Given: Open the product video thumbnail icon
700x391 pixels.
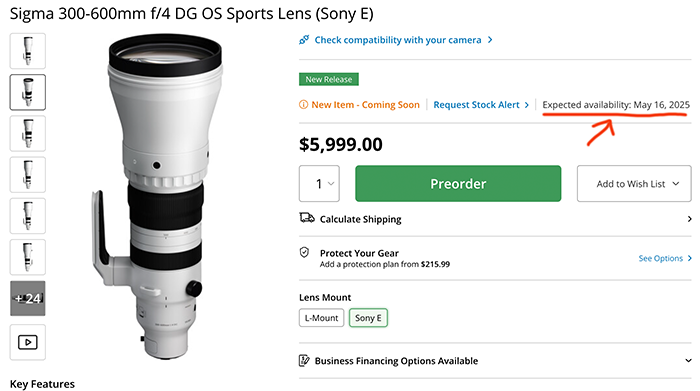Looking at the screenshot, I should 28,342.
